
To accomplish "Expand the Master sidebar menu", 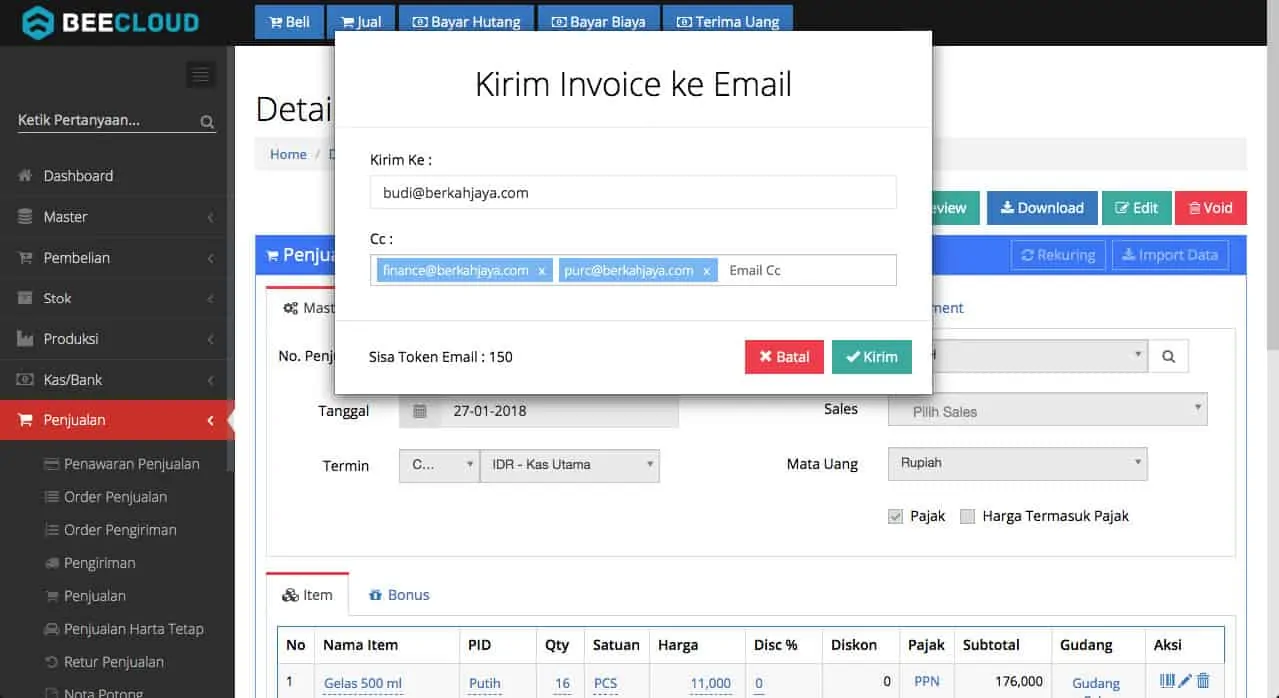I will 210,217.
